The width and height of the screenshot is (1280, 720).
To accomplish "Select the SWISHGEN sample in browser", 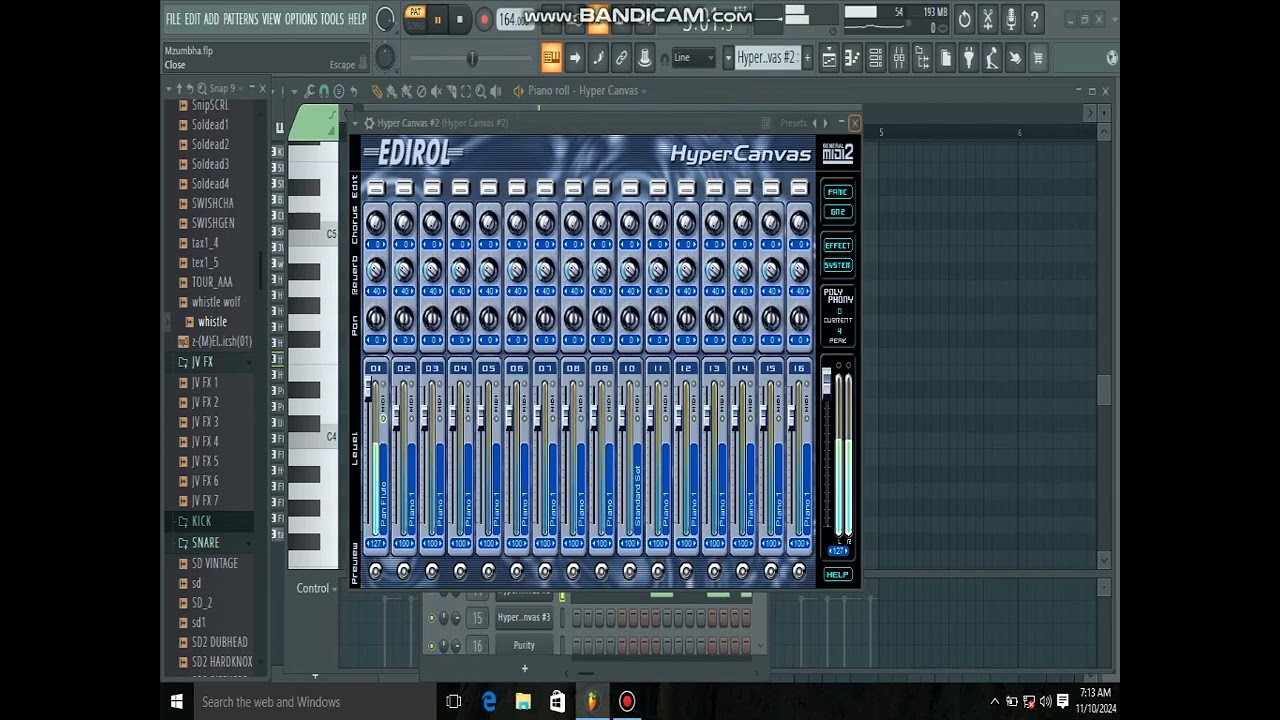I will point(213,223).
